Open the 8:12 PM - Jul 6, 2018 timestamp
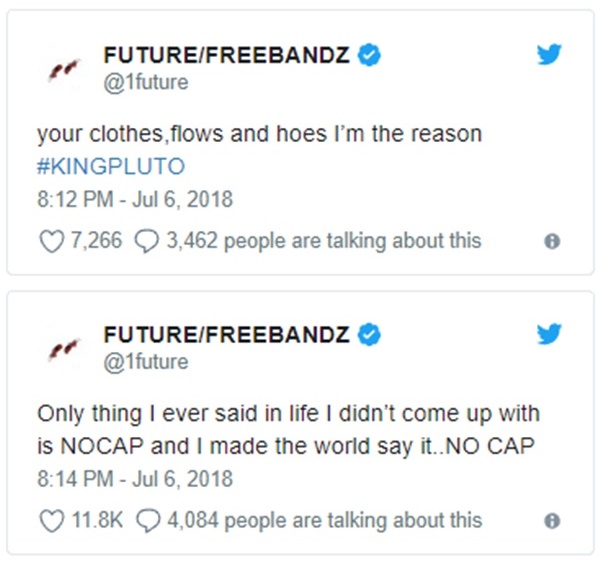The width and height of the screenshot is (600, 567). click(x=135, y=199)
